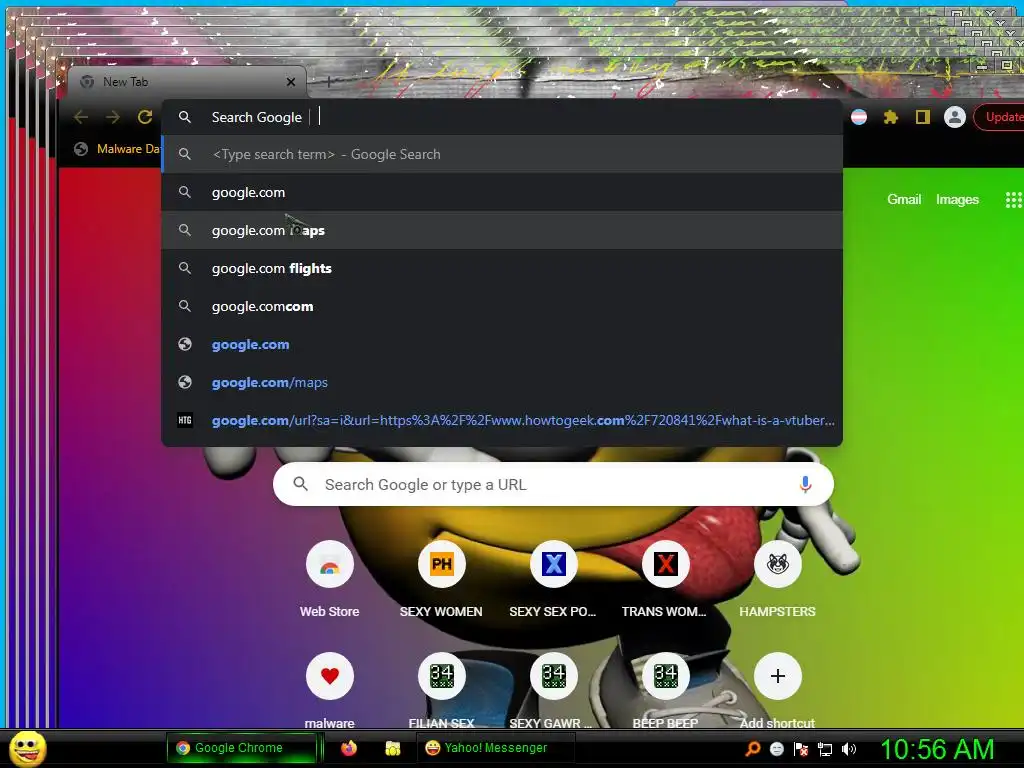Open the blue google.com URL suggestion
This screenshot has height=768, width=1024.
[x=502, y=344]
